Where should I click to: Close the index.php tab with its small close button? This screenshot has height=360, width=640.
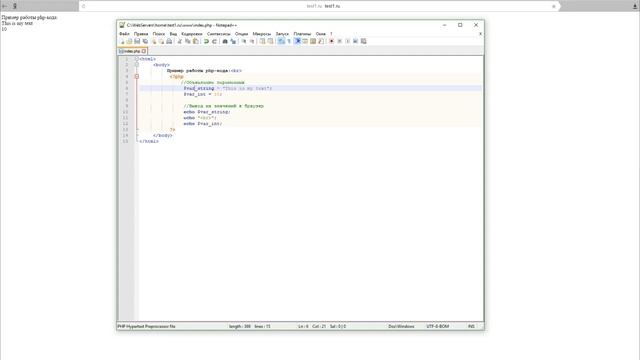click(x=144, y=51)
